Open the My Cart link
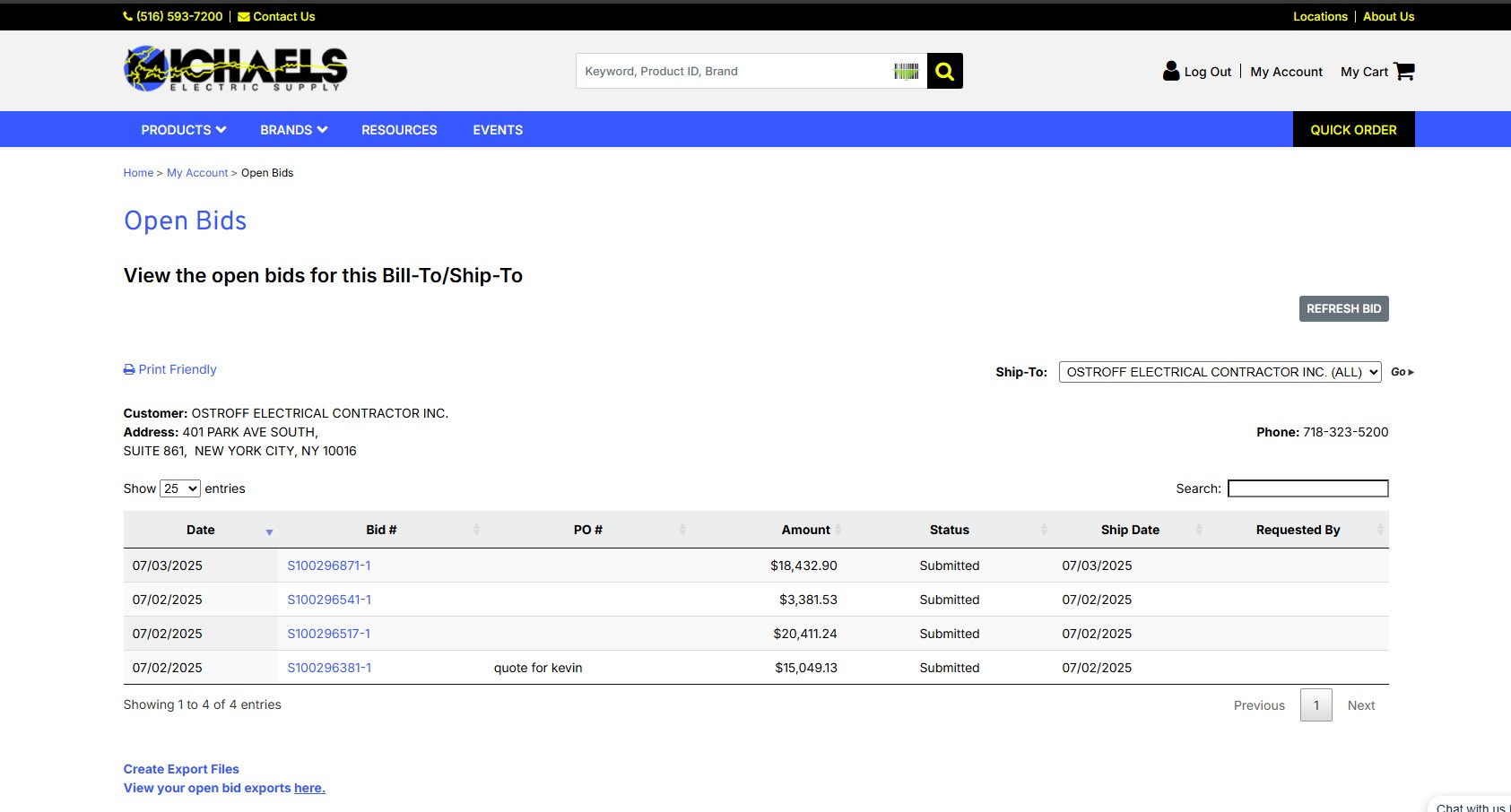The height and width of the screenshot is (812, 1511). 1364,72
